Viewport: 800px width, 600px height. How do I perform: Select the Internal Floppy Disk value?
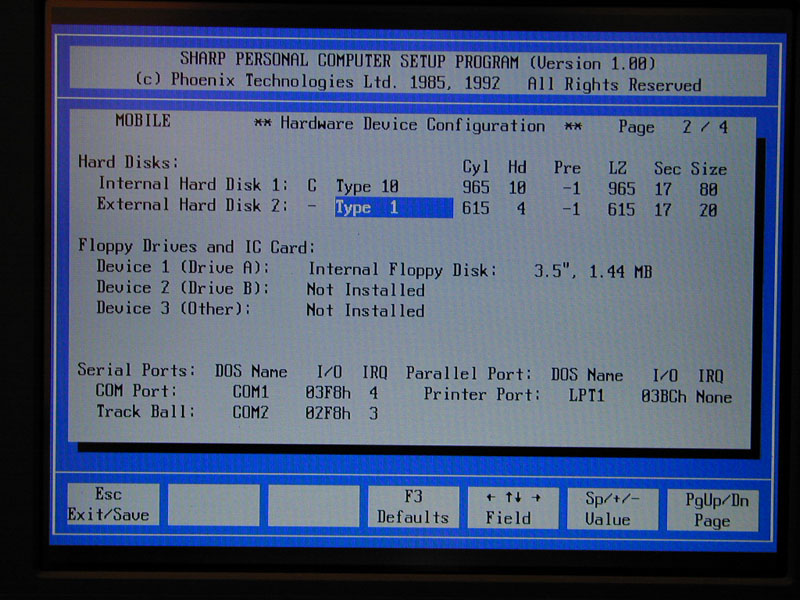401,269
